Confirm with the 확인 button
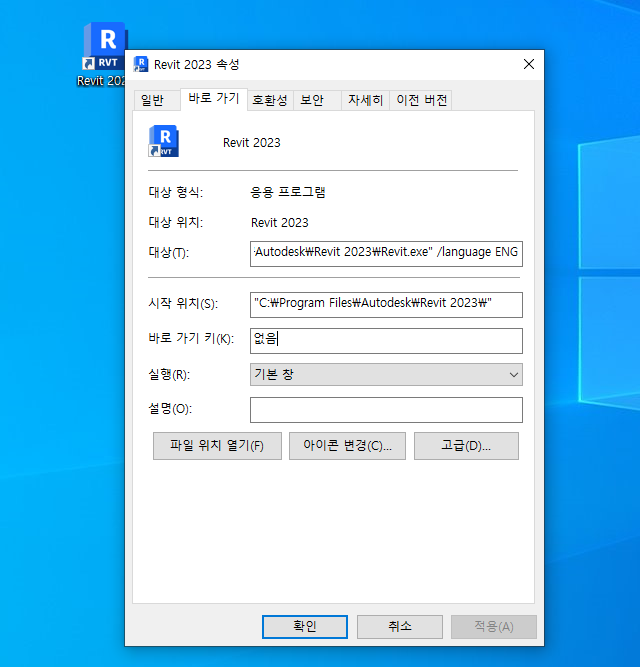Screen dimensions: 640x667 pyautogui.click(x=305, y=627)
